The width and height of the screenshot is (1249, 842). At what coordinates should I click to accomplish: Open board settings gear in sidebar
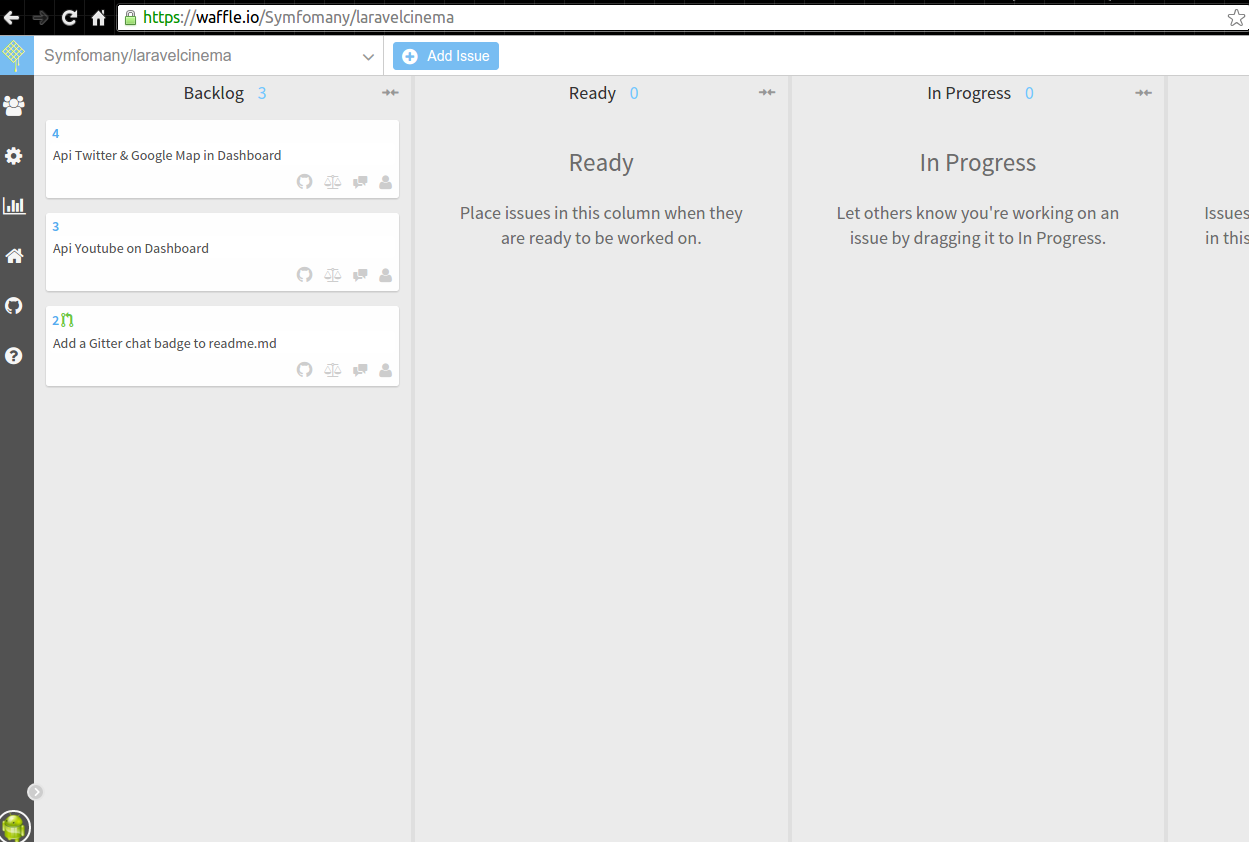click(14, 156)
